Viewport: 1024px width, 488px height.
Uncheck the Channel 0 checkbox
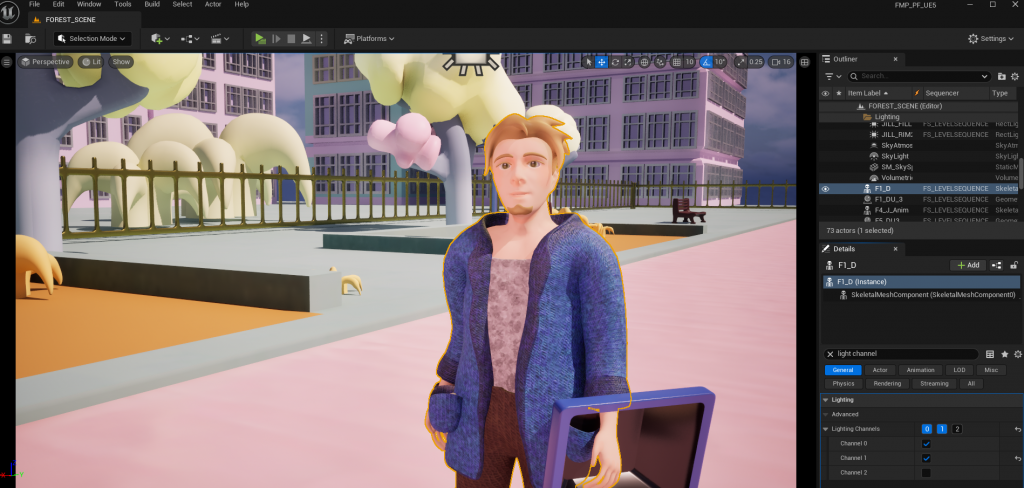click(x=926, y=443)
